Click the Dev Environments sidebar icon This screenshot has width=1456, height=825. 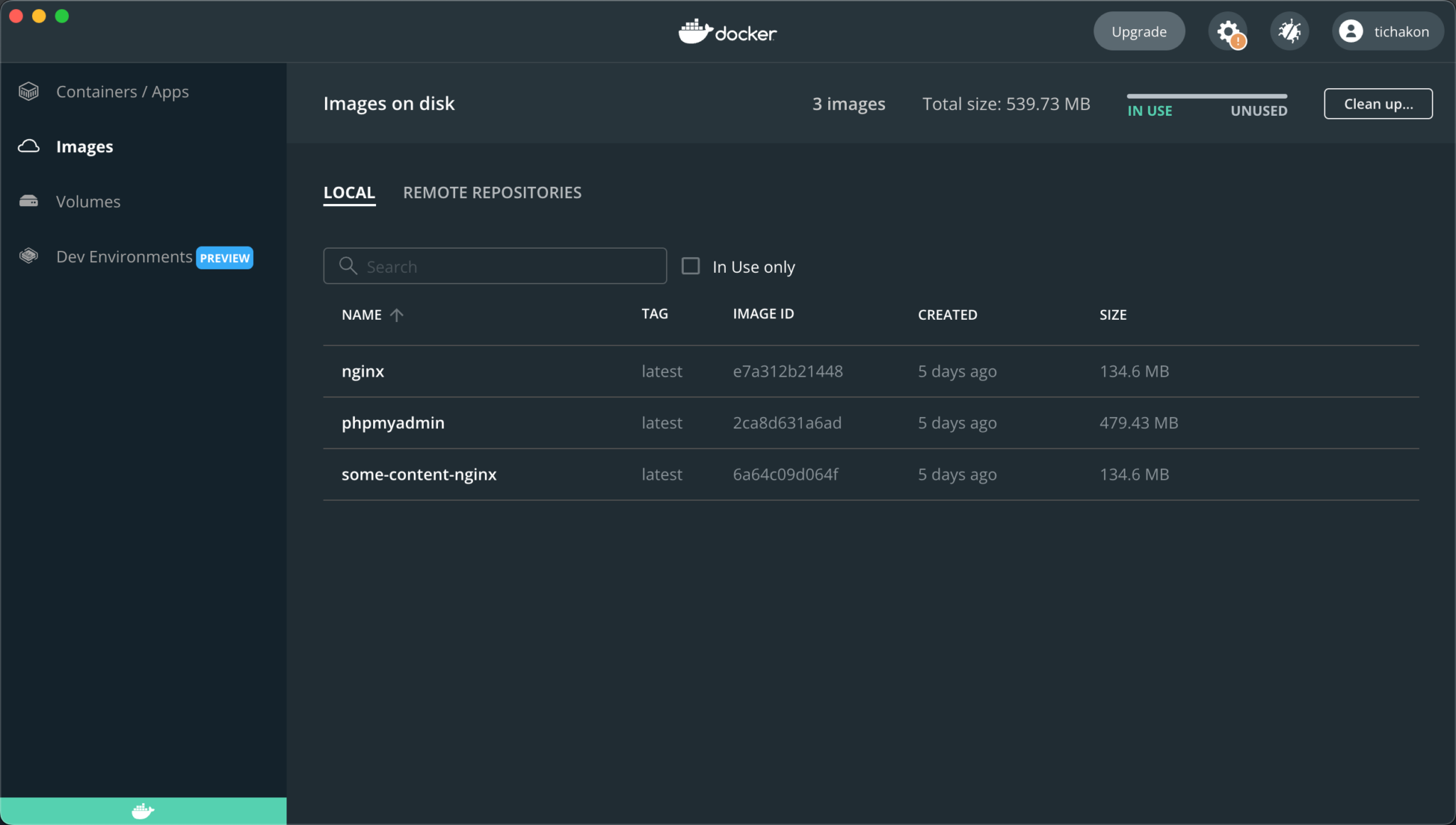click(28, 257)
